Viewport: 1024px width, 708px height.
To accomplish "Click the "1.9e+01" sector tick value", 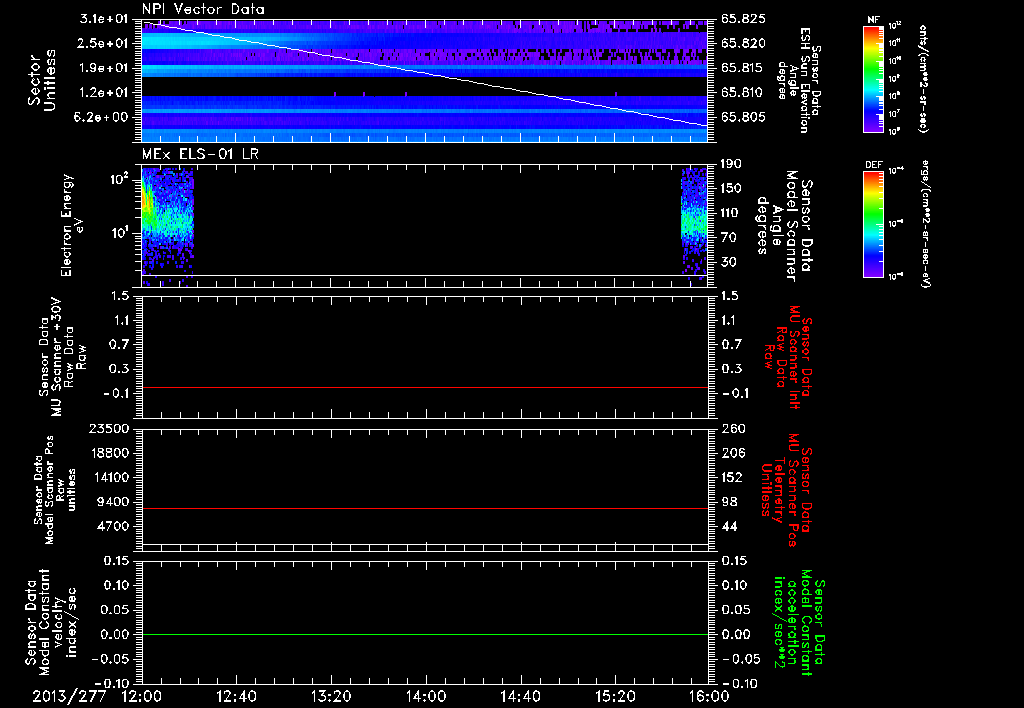I will click(x=105, y=68).
